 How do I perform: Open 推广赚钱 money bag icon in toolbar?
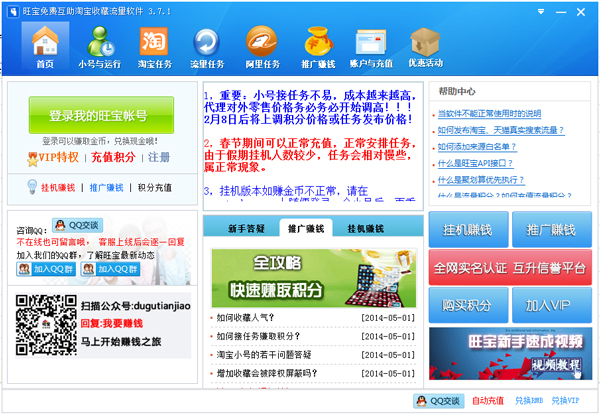point(317,46)
